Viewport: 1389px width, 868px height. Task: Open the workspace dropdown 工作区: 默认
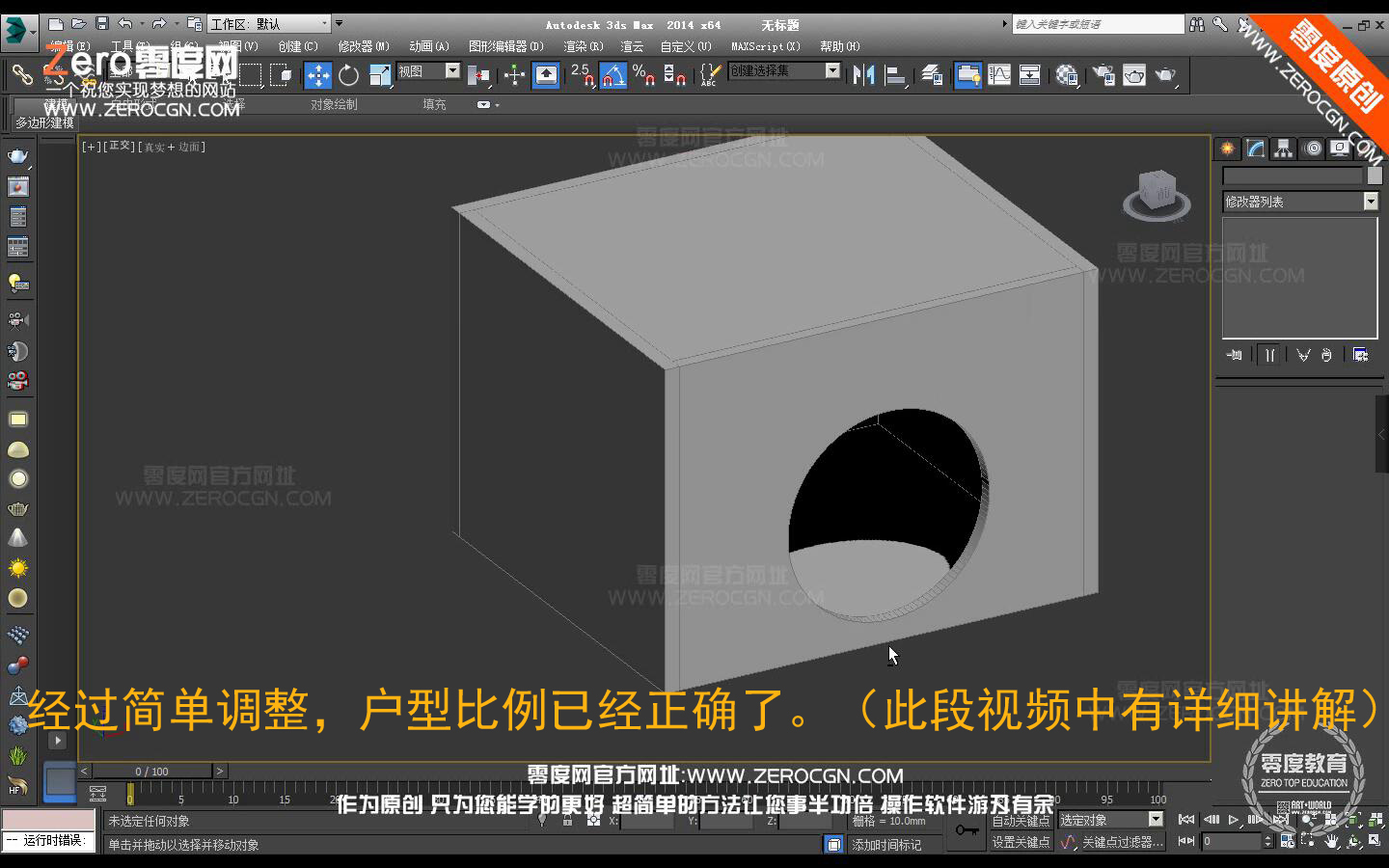point(269,24)
